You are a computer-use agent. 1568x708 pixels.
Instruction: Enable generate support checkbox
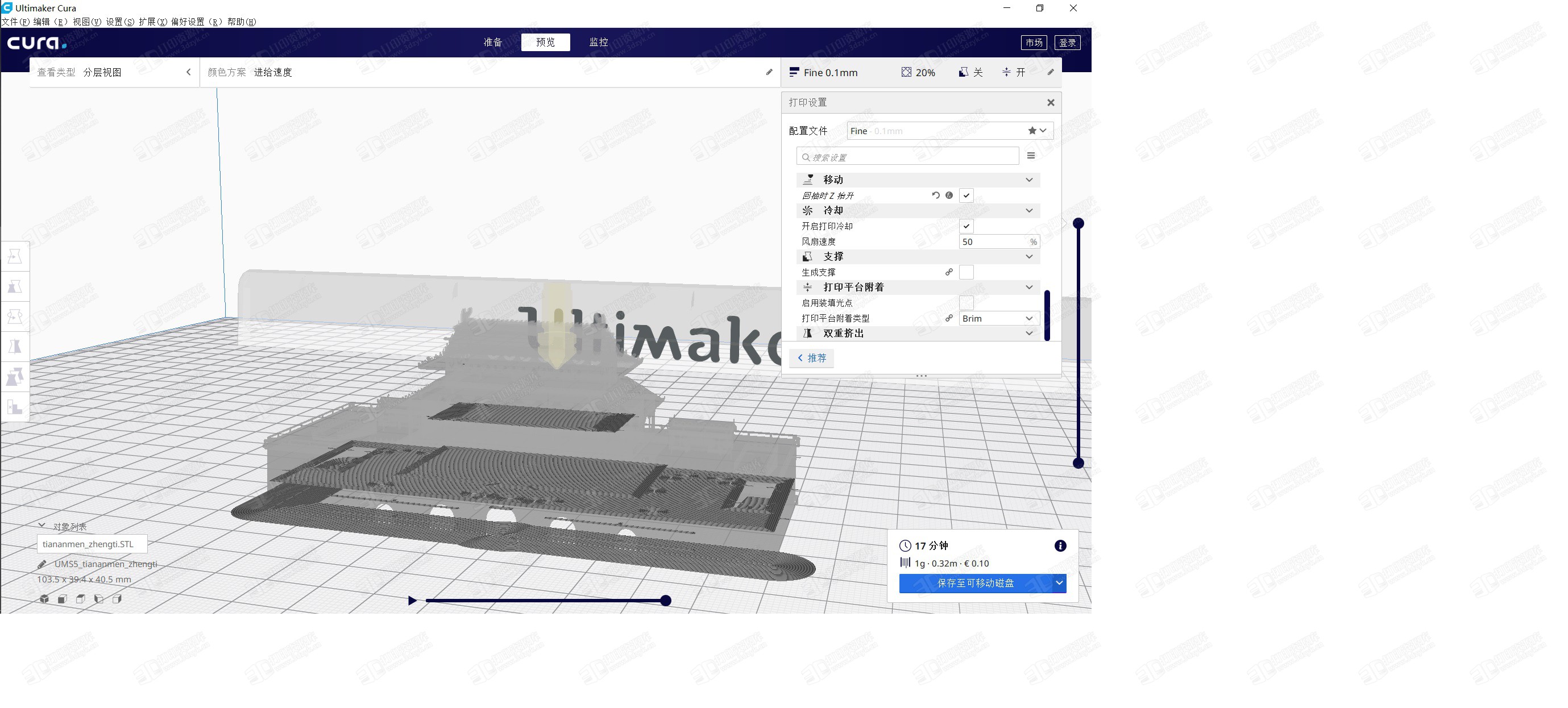pyautogui.click(x=966, y=272)
